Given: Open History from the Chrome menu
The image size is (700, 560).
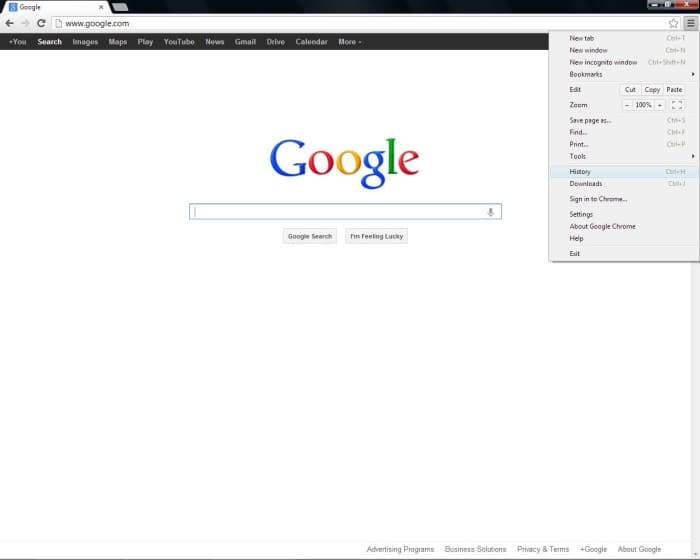Looking at the screenshot, I should pos(624,171).
